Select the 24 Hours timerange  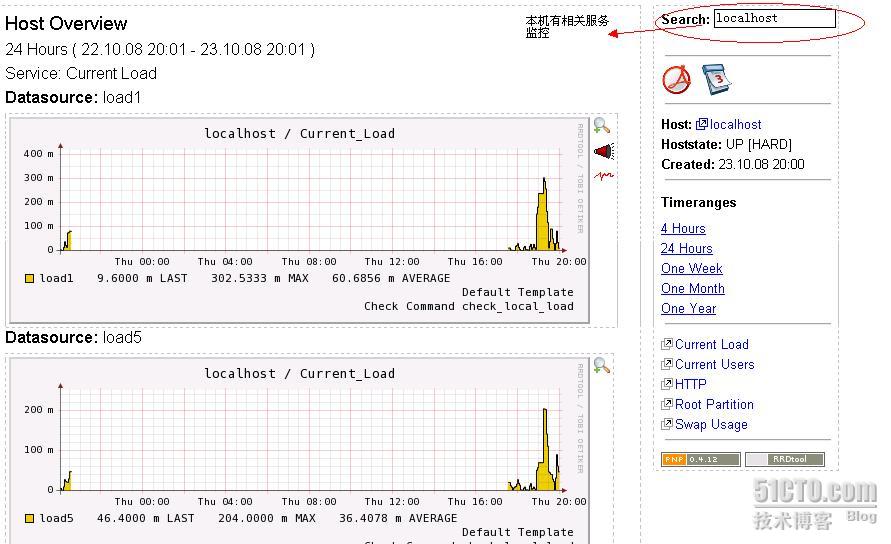[x=686, y=249]
